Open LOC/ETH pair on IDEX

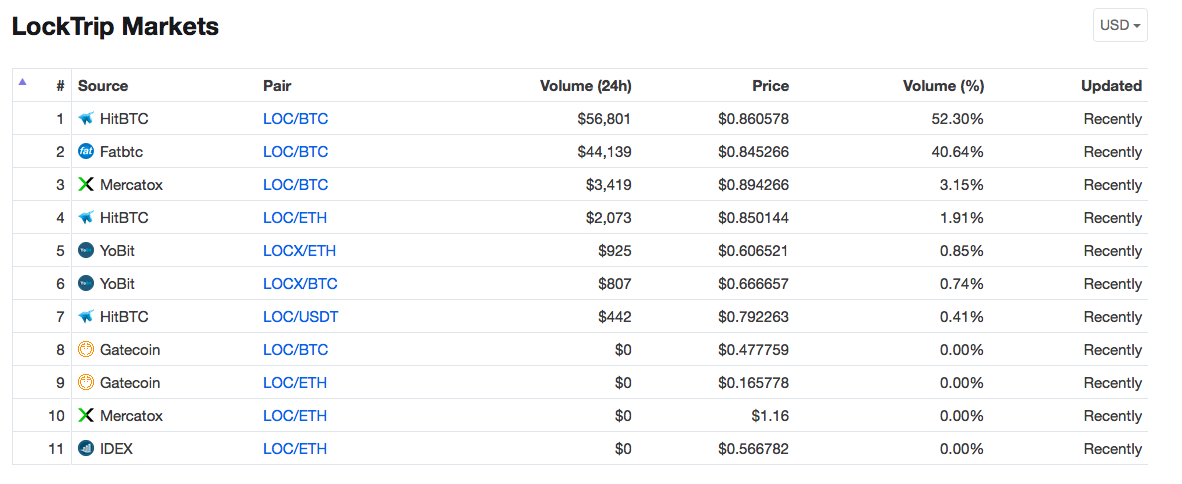pyautogui.click(x=295, y=449)
